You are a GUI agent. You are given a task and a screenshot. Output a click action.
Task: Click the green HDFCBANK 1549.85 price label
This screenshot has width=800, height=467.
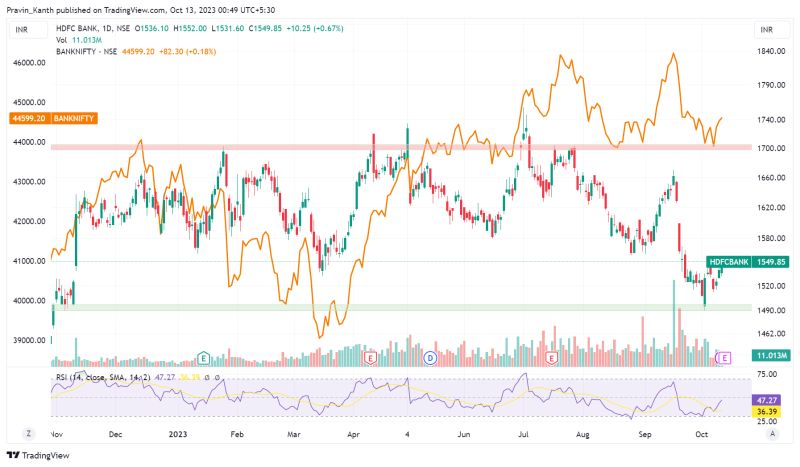pos(748,262)
